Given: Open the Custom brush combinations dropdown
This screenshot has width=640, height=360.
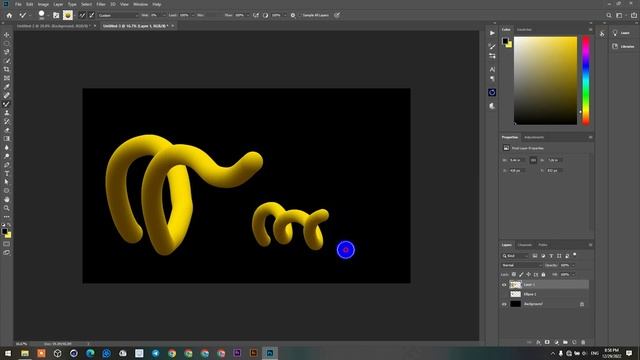Looking at the screenshot, I should (x=118, y=15).
